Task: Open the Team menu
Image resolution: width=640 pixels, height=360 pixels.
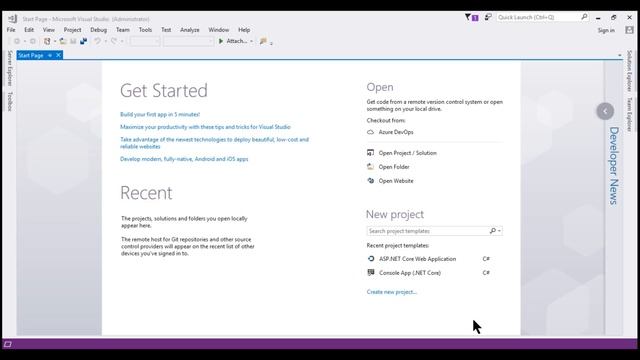Action: coord(122,30)
